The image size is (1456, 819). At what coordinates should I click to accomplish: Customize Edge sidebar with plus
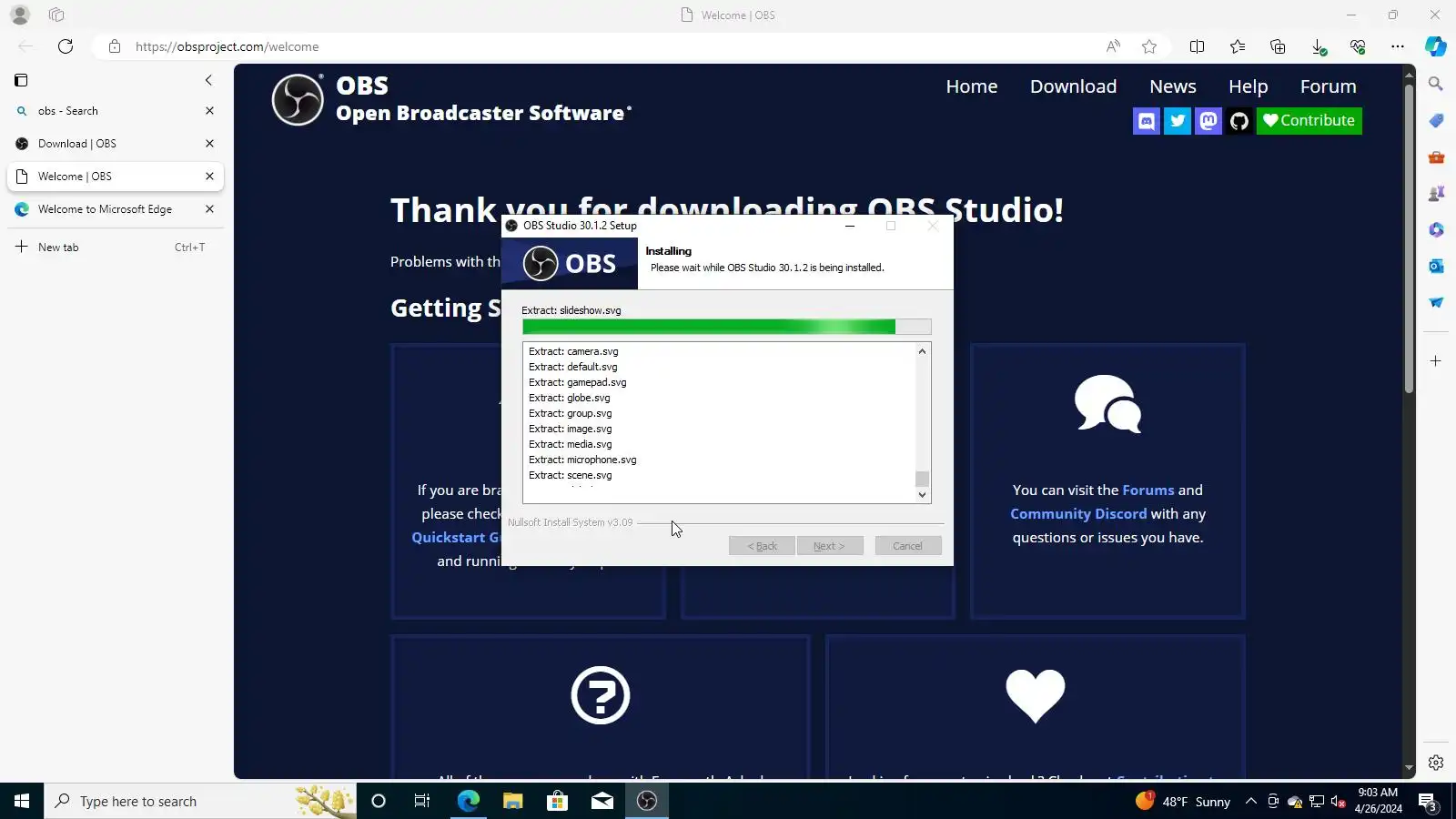[x=1436, y=361]
